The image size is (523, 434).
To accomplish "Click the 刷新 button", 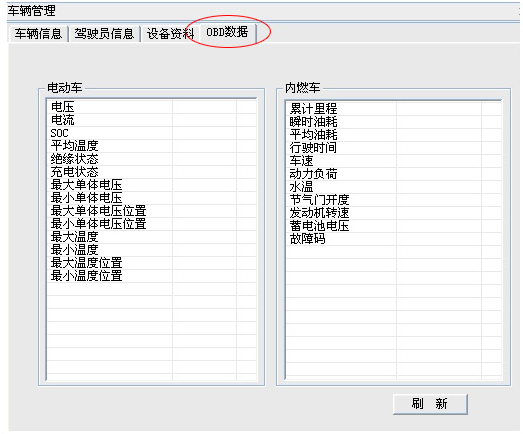I will click(x=430, y=404).
